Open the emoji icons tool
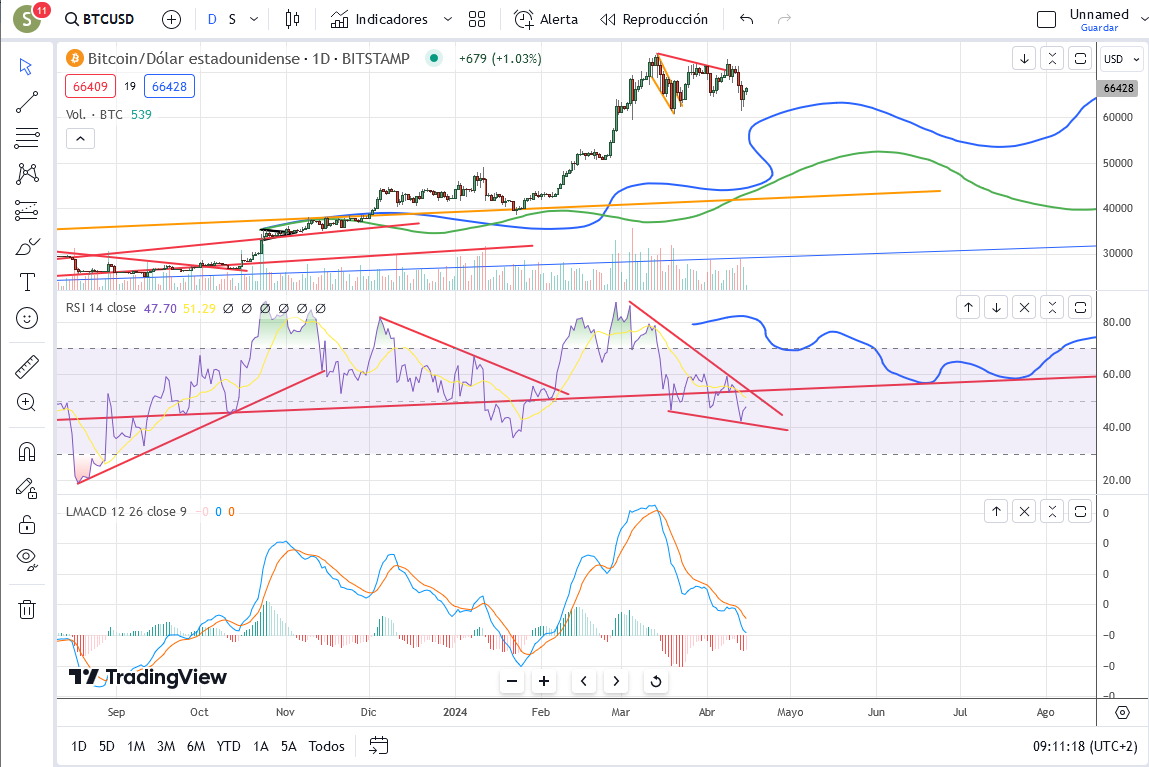 (26, 318)
